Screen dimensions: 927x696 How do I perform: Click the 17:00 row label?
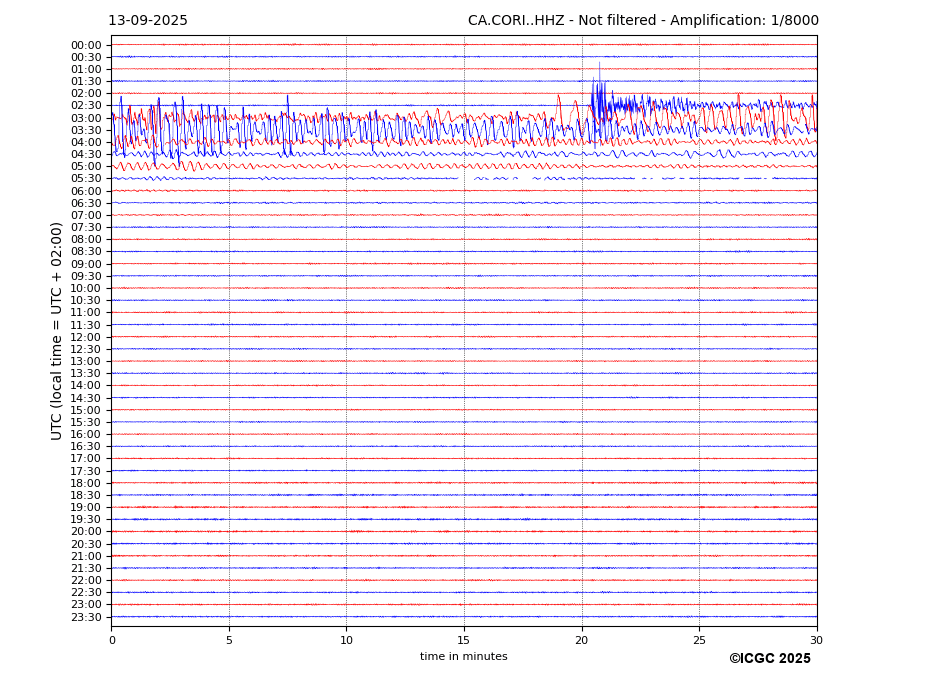(x=86, y=459)
